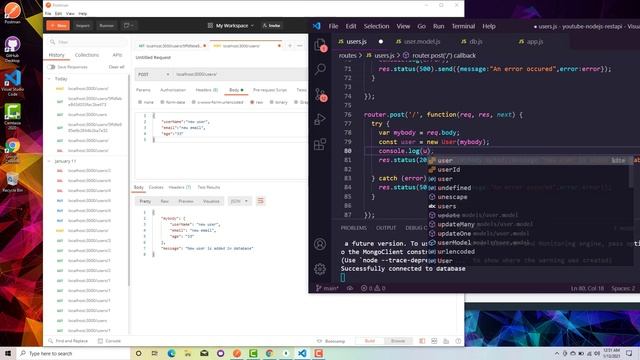Open Find and Replace in Postman footer

tap(68, 341)
